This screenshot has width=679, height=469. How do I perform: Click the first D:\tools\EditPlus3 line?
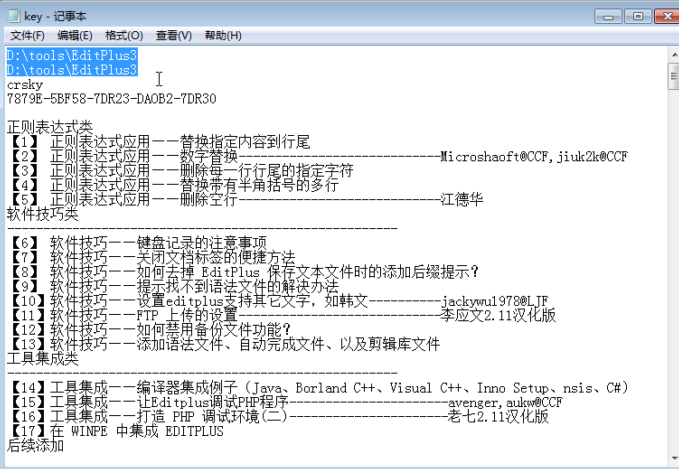tap(72, 55)
